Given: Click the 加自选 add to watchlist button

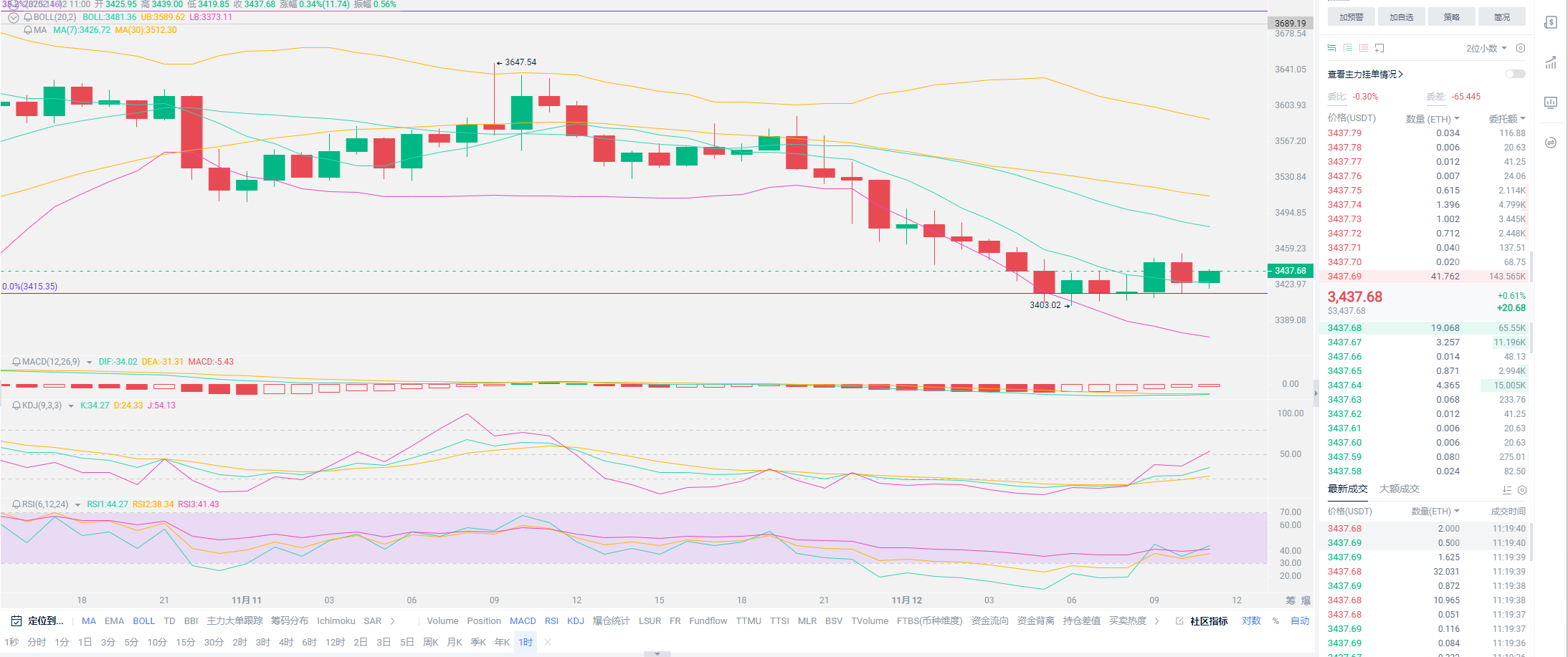Looking at the screenshot, I should tap(1401, 17).
